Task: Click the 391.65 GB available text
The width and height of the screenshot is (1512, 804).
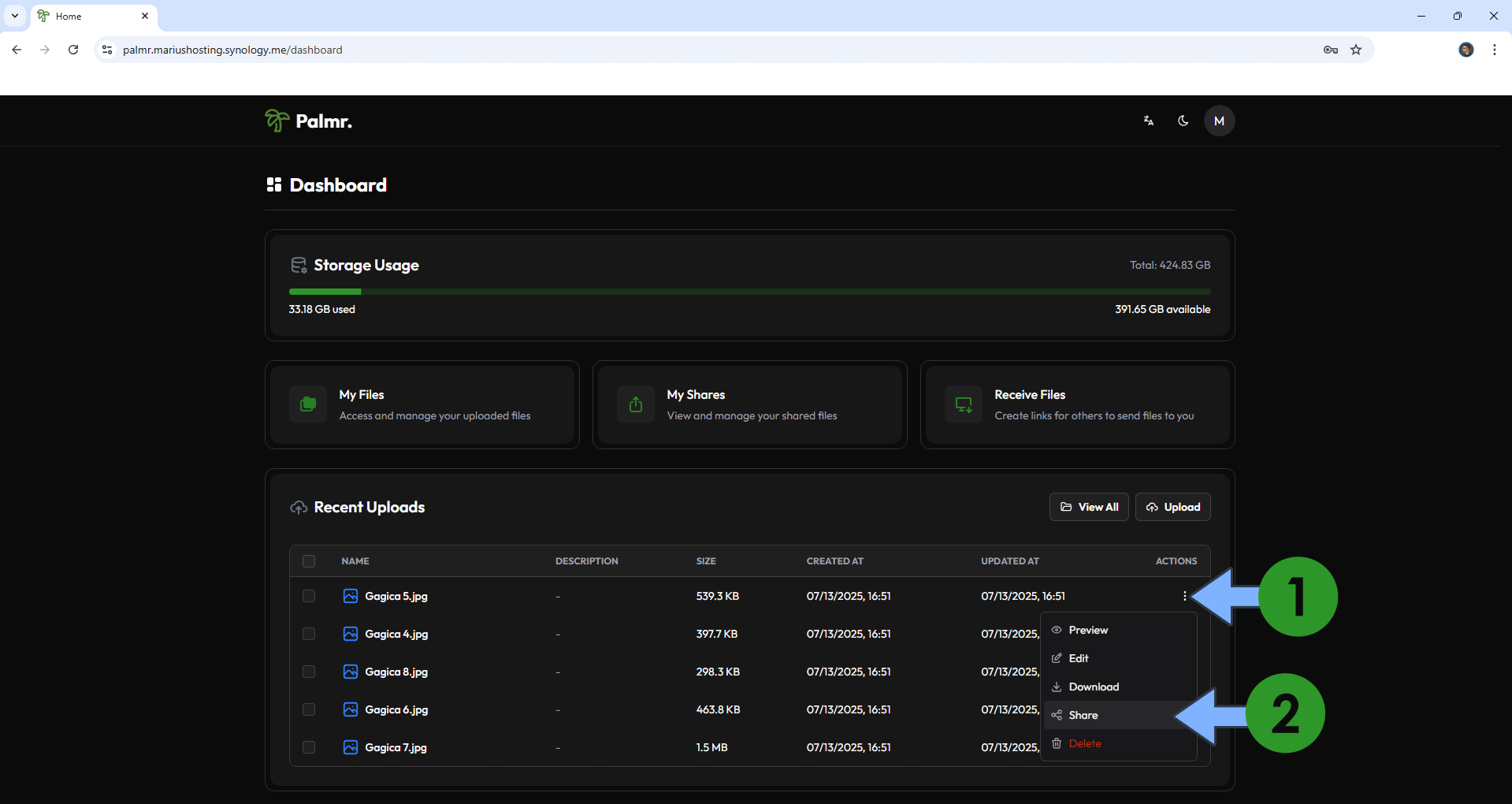Action: pyautogui.click(x=1162, y=309)
